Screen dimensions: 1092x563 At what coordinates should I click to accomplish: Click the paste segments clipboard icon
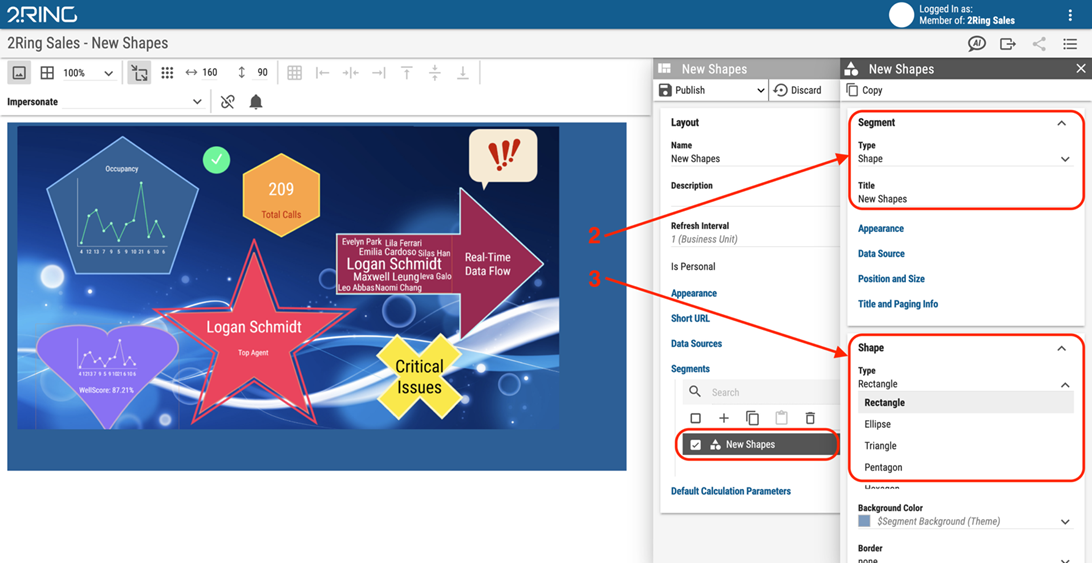tap(781, 418)
